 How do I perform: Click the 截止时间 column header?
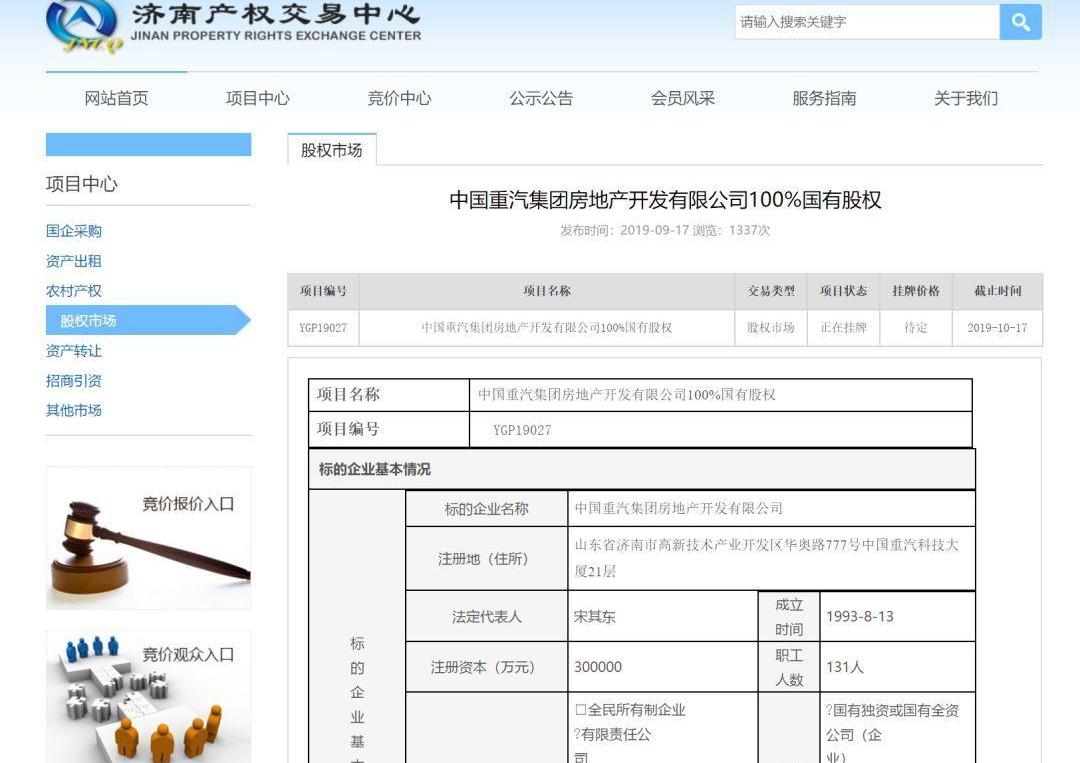pyautogui.click(x=997, y=291)
